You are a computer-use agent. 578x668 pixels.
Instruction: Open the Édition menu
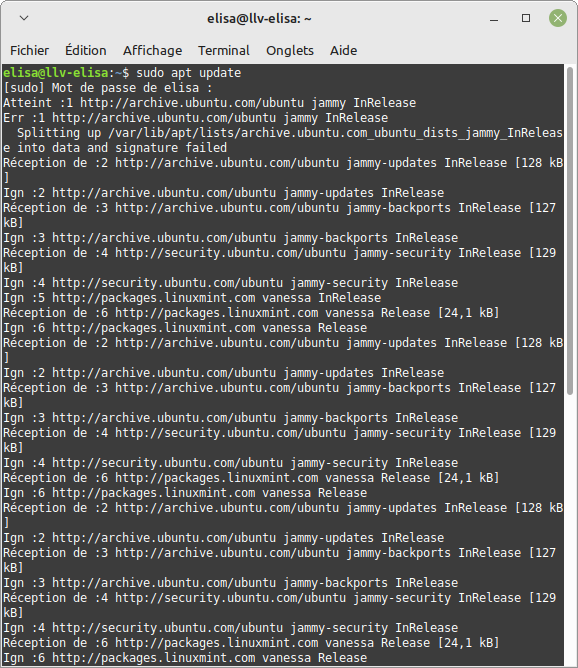point(86,51)
